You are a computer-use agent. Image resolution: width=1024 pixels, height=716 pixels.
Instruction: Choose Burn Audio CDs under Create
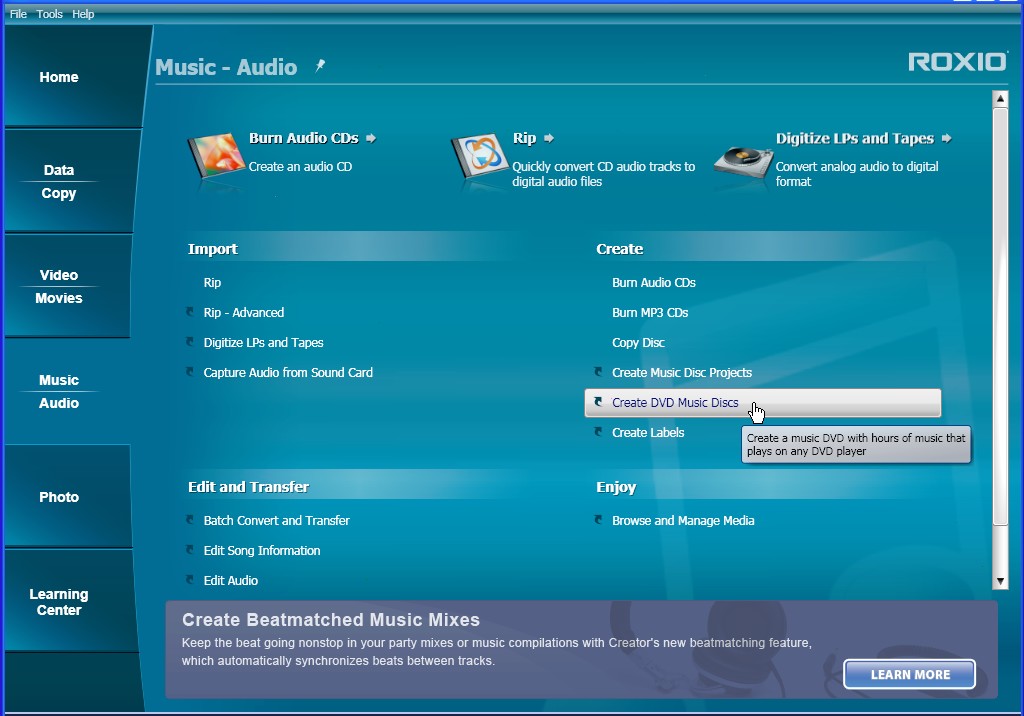click(x=654, y=282)
